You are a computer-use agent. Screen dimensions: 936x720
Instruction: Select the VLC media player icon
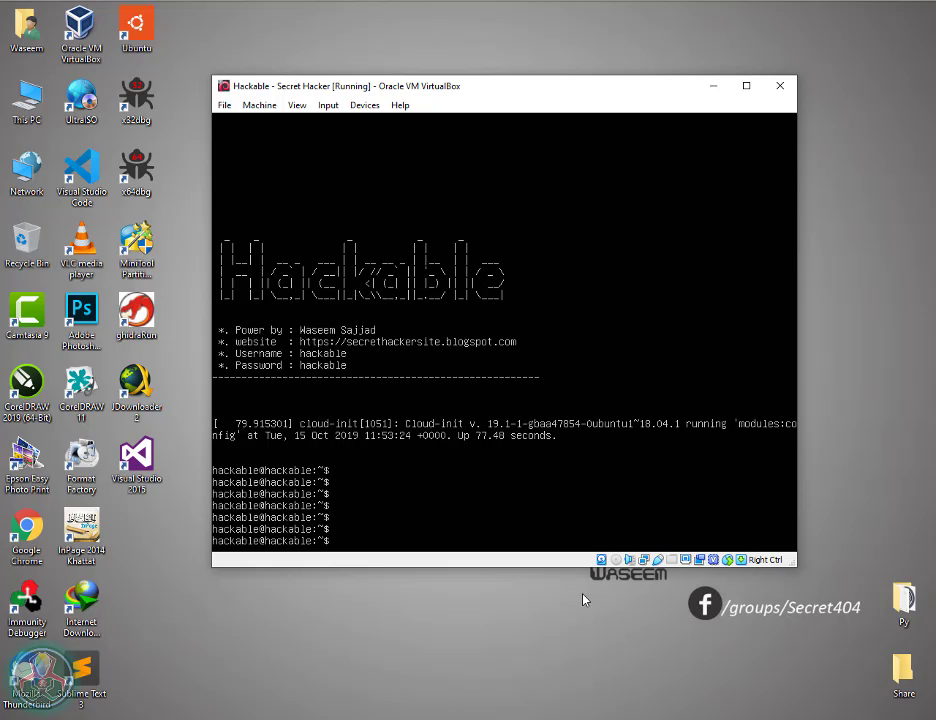[x=81, y=250]
